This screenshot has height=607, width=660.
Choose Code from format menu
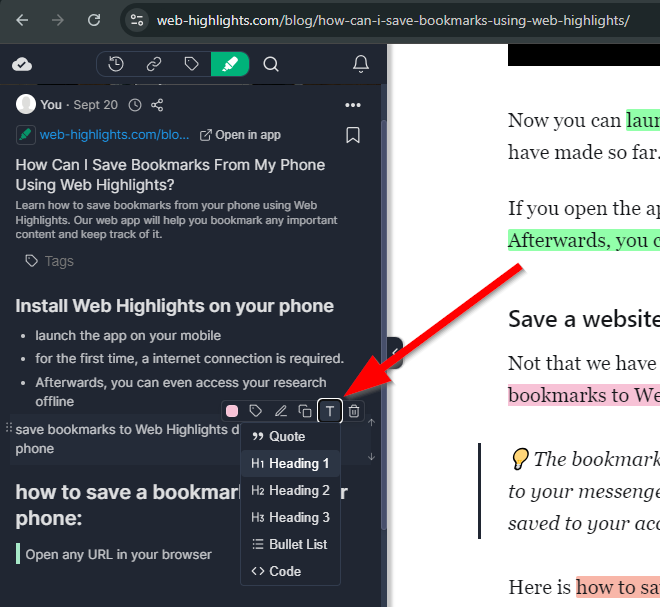290,571
